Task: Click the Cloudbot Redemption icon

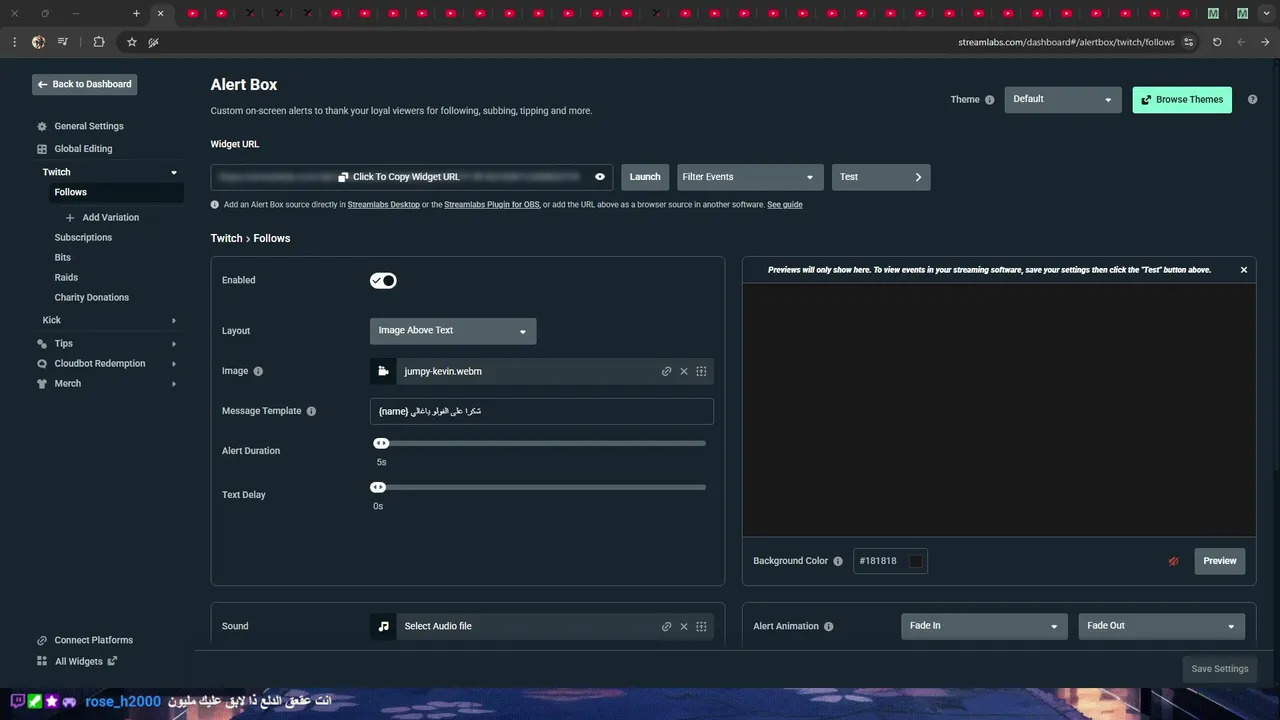Action: click(x=42, y=364)
